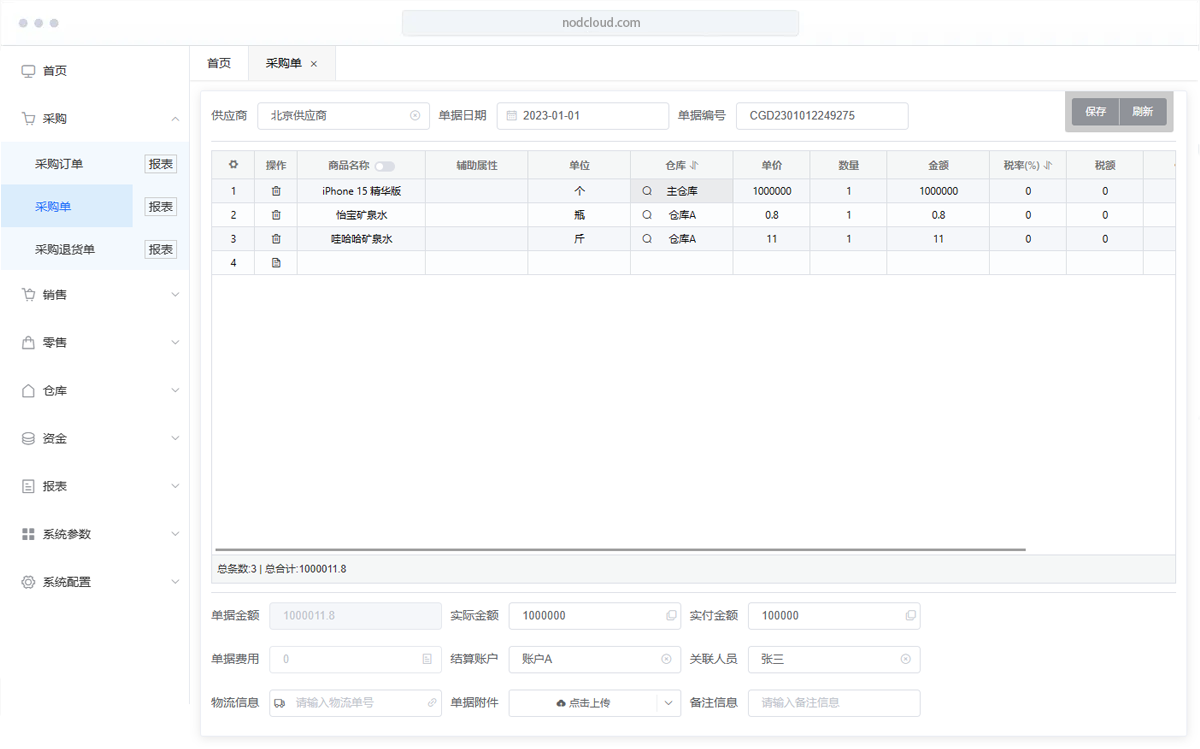Delete the iPhone 15 精华版 row
The width and height of the screenshot is (1200, 749).
[x=276, y=191]
